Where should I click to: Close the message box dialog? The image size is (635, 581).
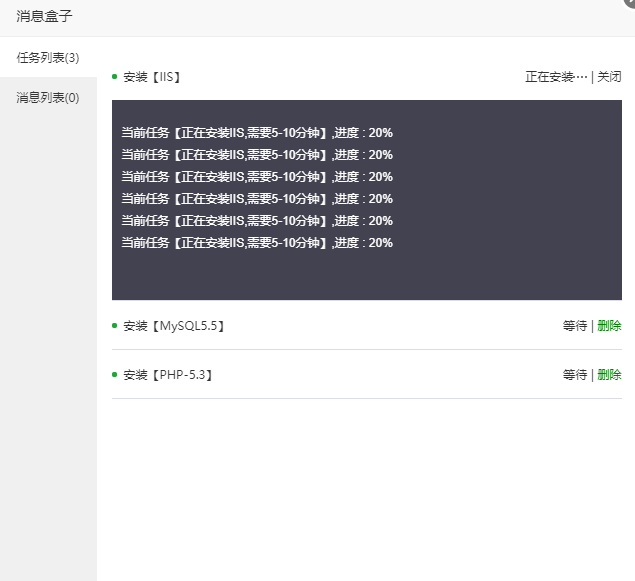(x=630, y=2)
